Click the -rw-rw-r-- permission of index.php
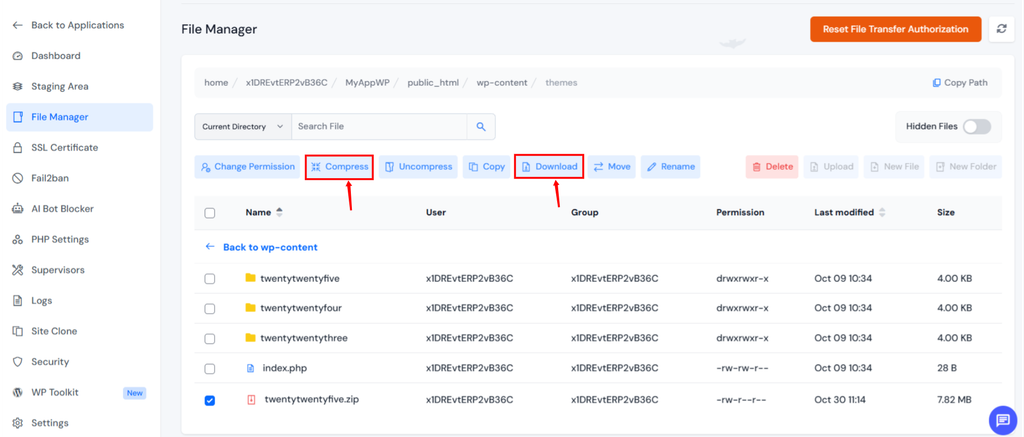This screenshot has width=1024, height=437. pyautogui.click(x=741, y=368)
